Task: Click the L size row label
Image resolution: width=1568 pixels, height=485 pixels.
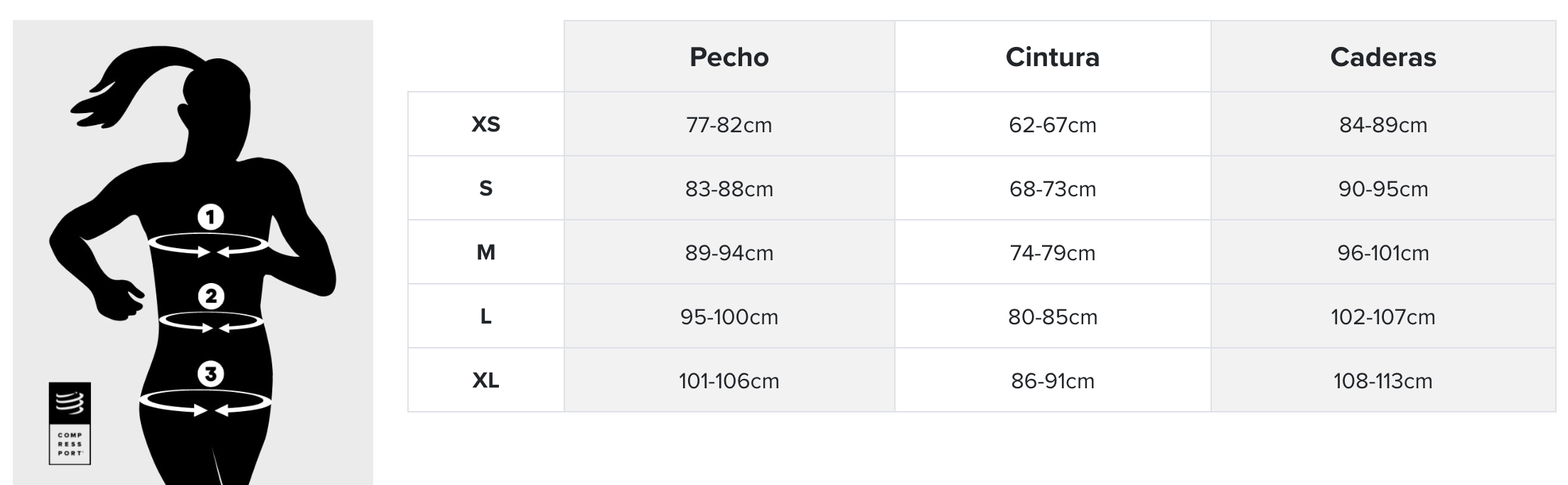Action: point(486,316)
